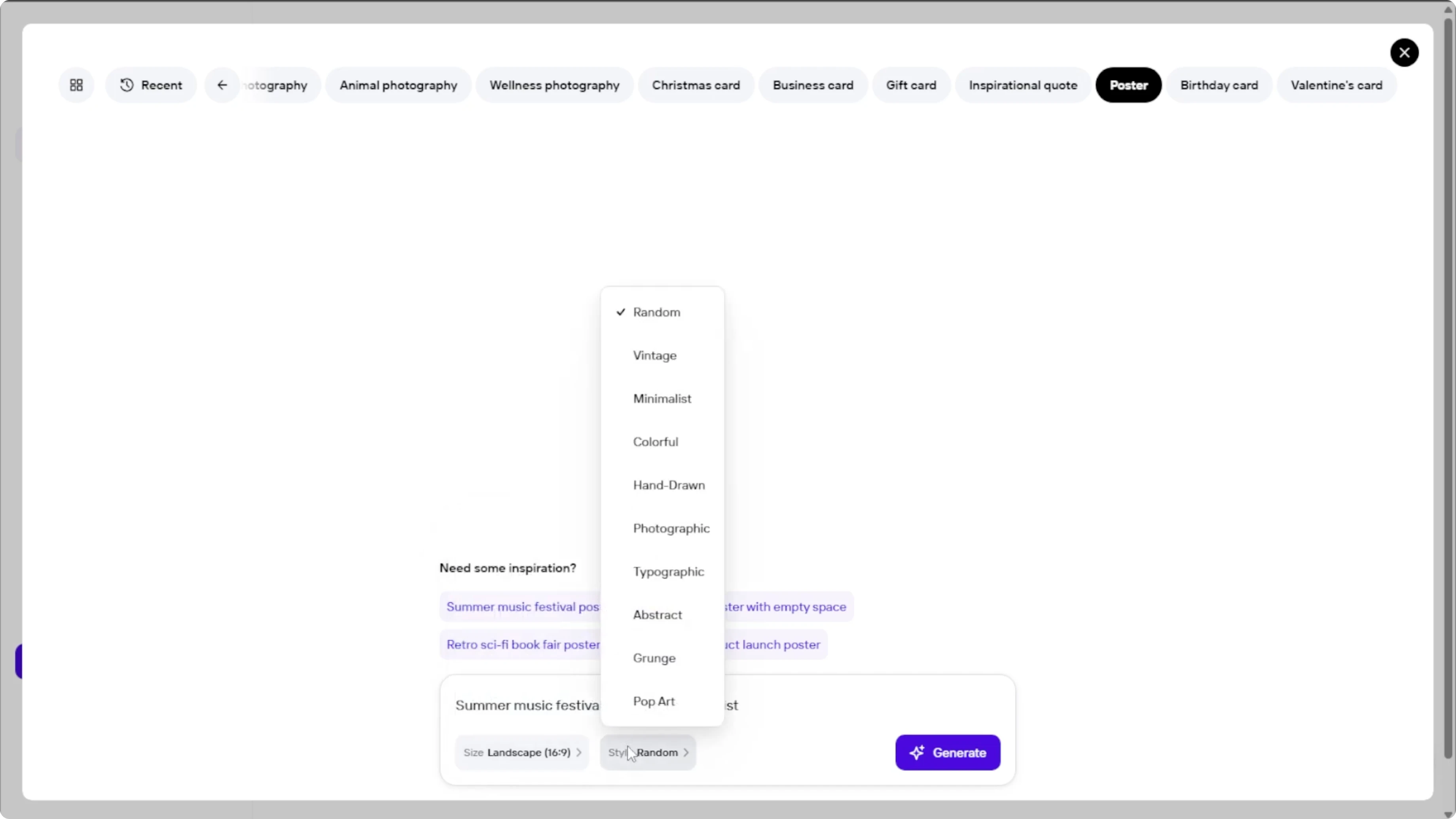Select the active Poster category
Viewport: 1456px width, 819px height.
(x=1128, y=85)
